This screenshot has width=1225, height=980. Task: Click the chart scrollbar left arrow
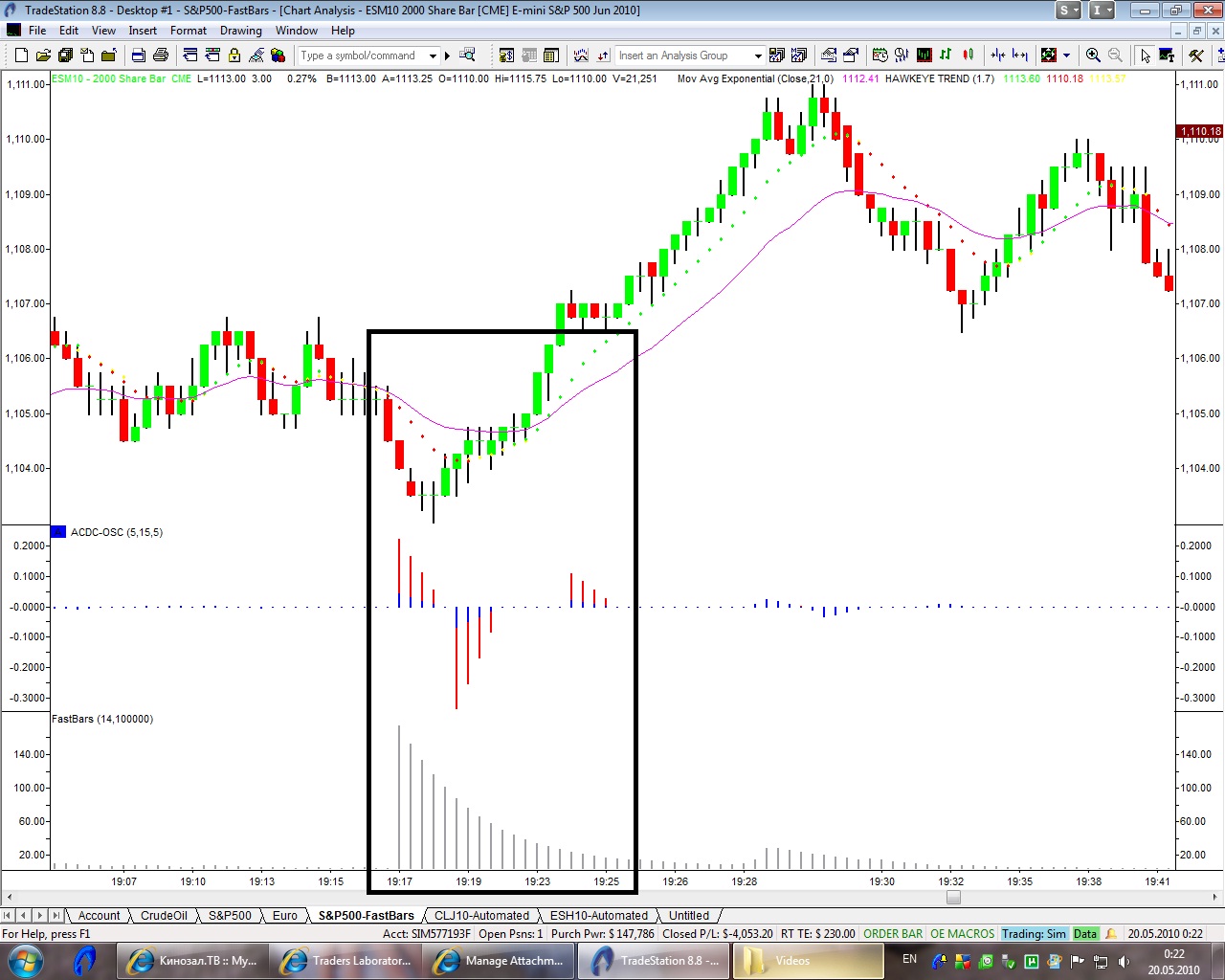9,898
